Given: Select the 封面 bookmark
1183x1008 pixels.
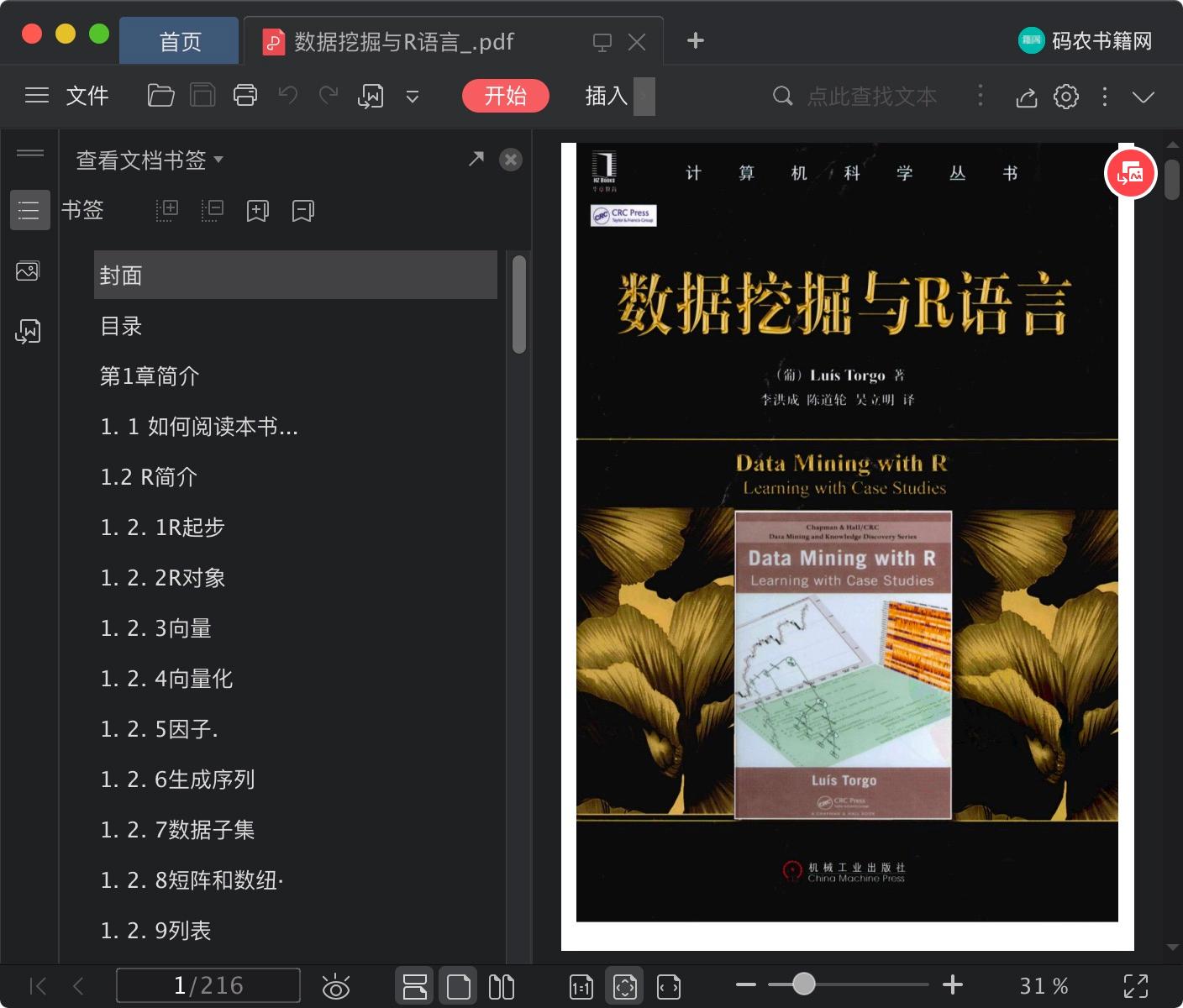Looking at the screenshot, I should 296,275.
